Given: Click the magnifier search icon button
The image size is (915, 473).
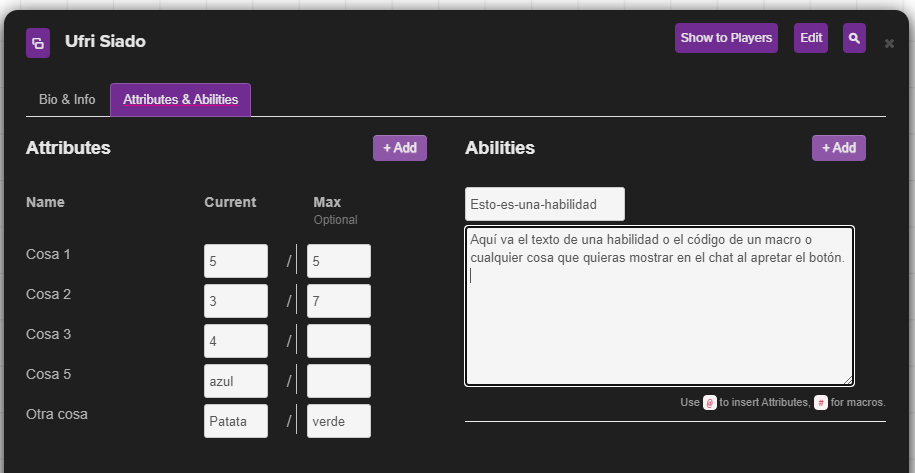Looking at the screenshot, I should tap(854, 38).
